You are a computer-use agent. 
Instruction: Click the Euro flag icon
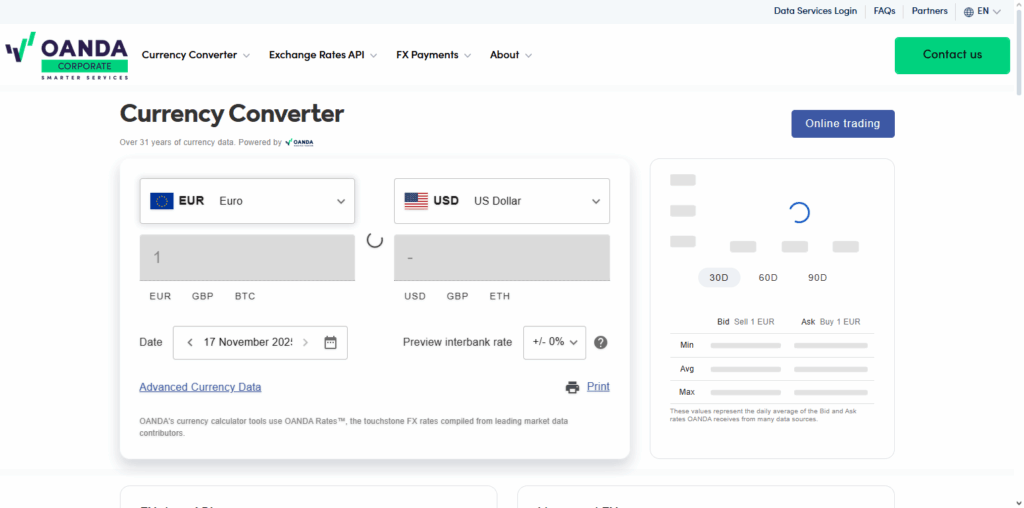pyautogui.click(x=162, y=201)
